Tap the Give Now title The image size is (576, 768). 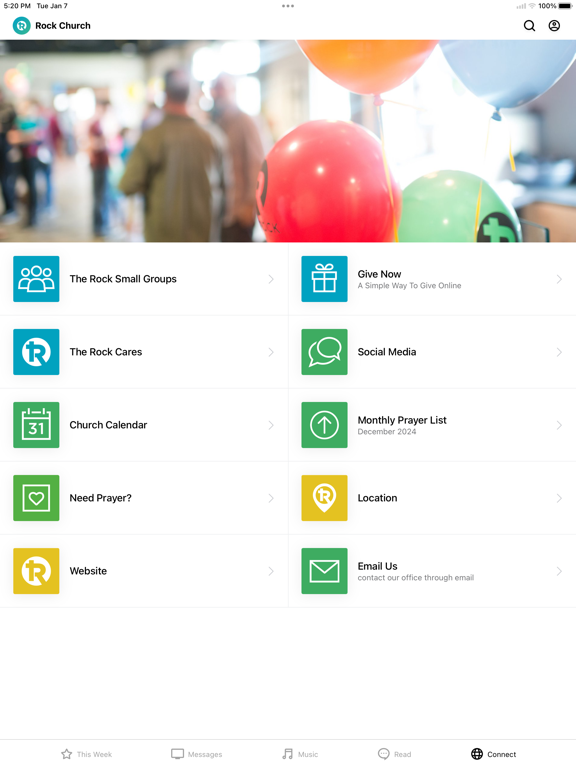(x=379, y=274)
